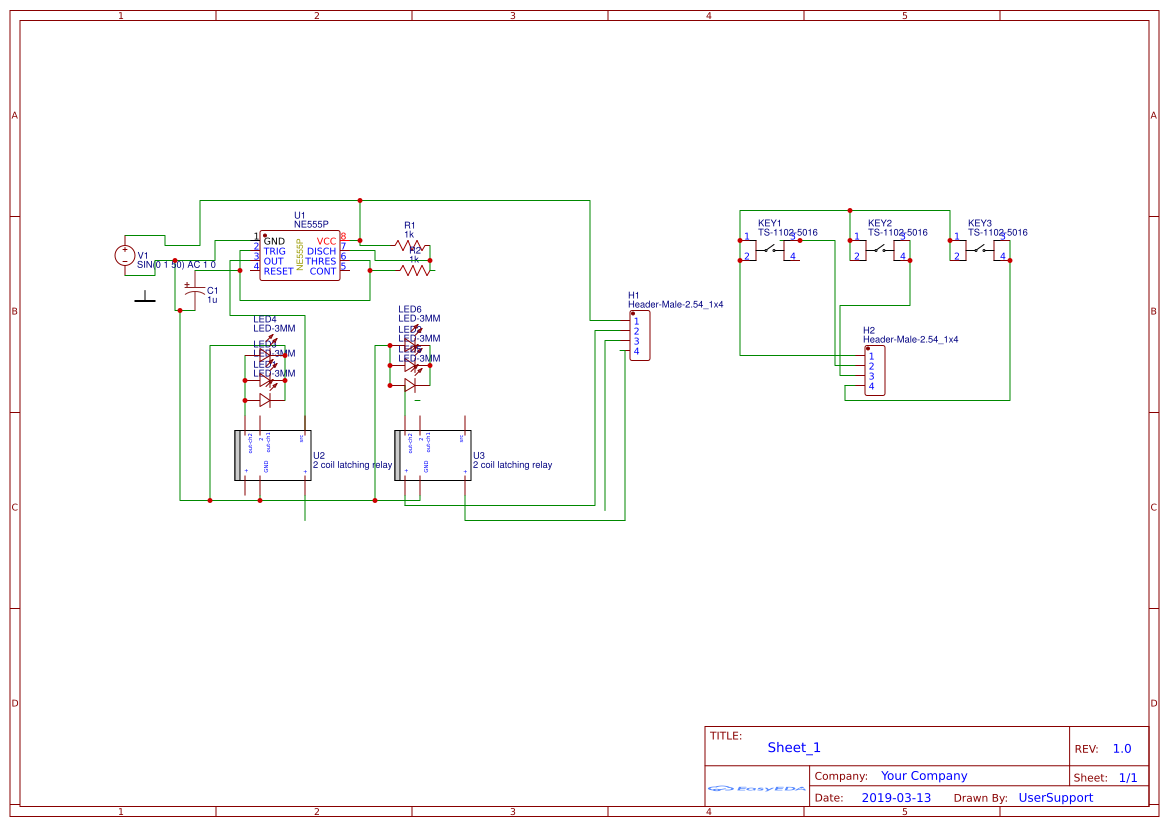This screenshot has height=827, width=1169.
Task: Click the OUT pin label on U1
Action: point(274,261)
